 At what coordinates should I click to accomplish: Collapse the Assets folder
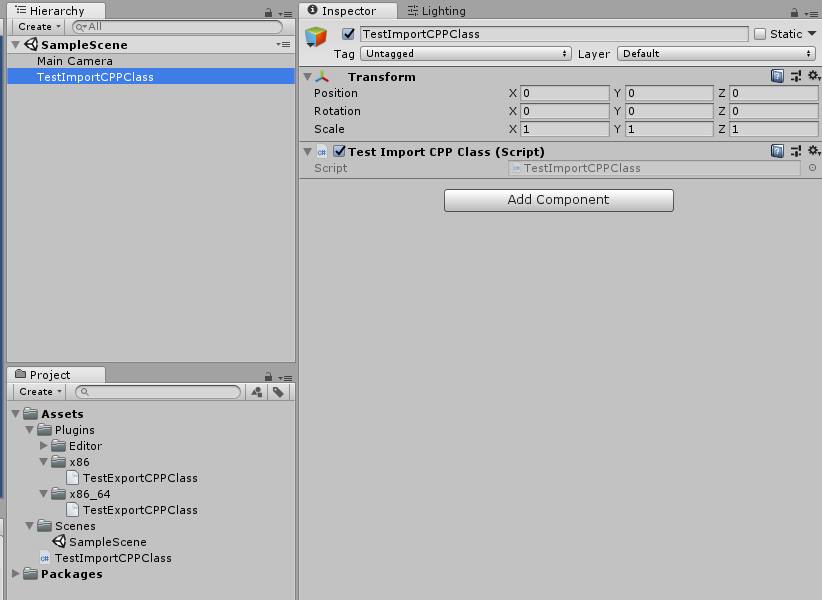(16, 414)
